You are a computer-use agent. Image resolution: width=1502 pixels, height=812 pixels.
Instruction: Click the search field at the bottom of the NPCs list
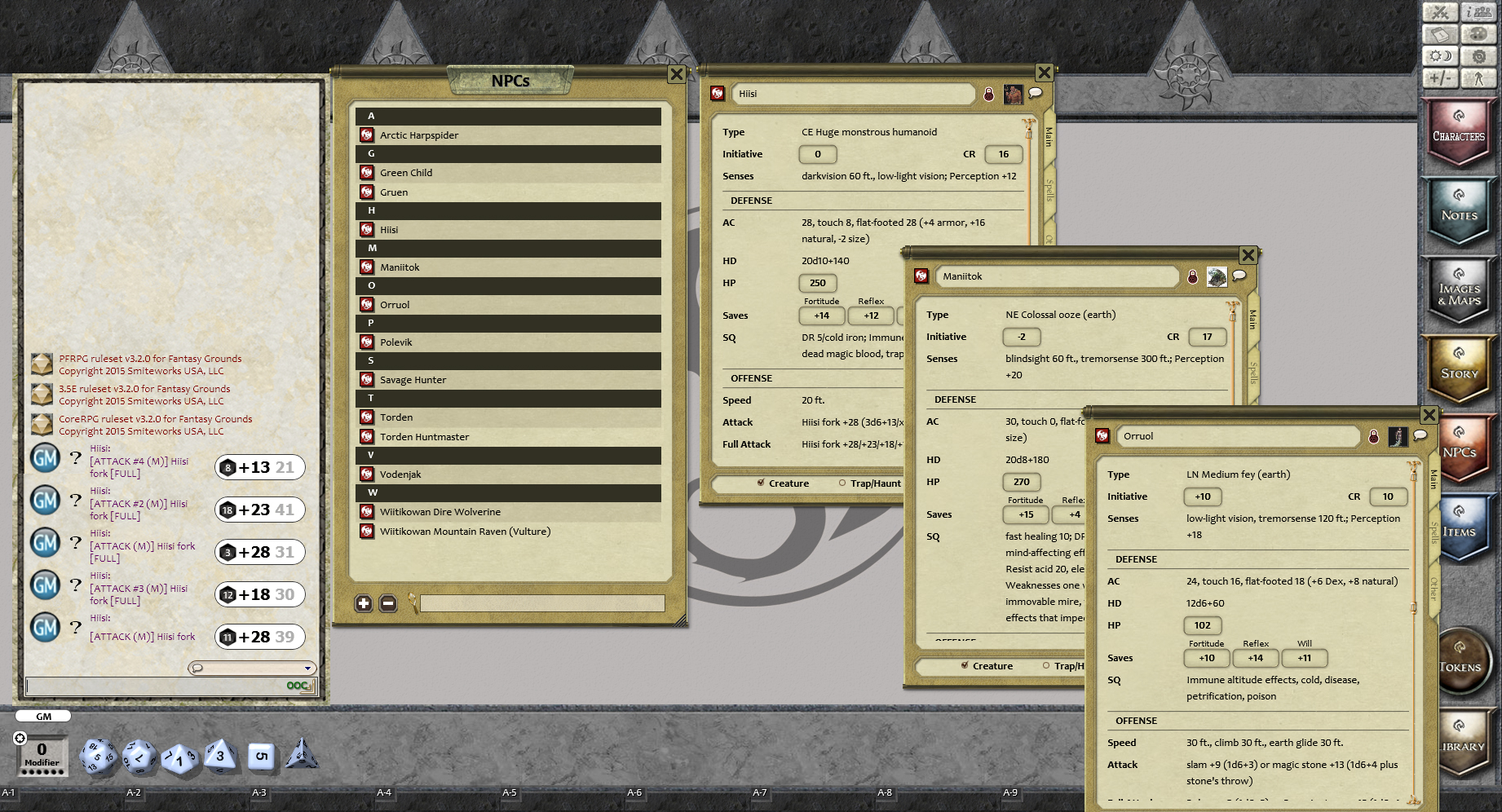pyautogui.click(x=543, y=603)
